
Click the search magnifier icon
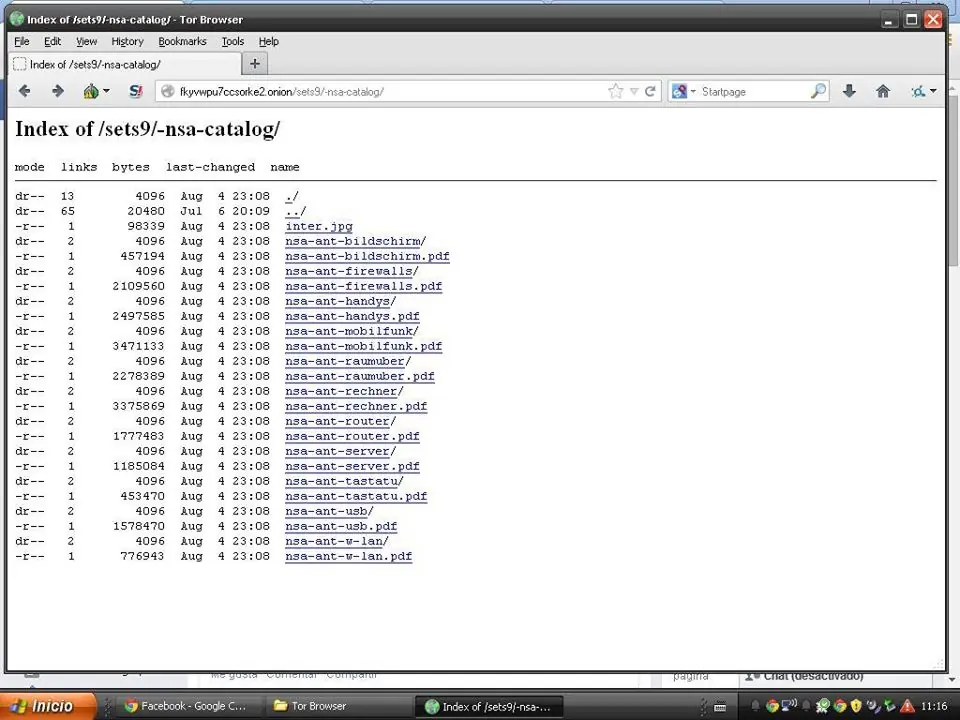[819, 91]
